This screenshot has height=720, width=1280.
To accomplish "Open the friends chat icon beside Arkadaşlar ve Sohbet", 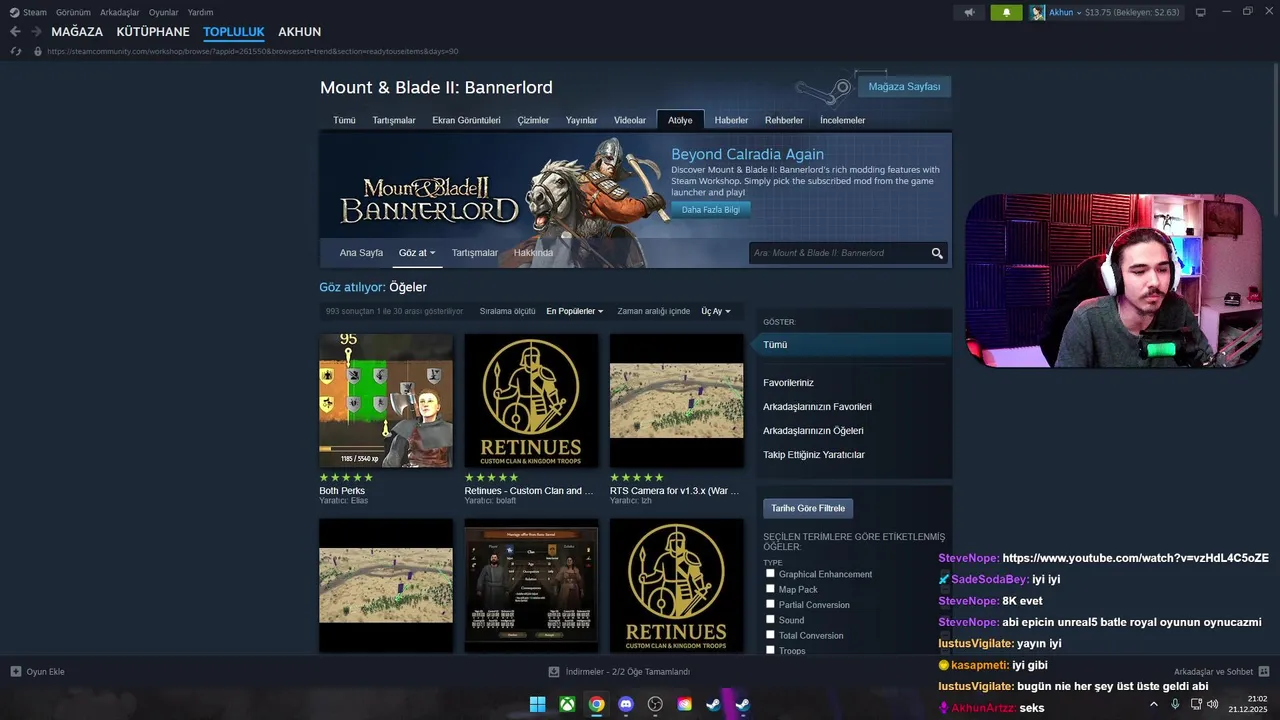I will 1264,672.
